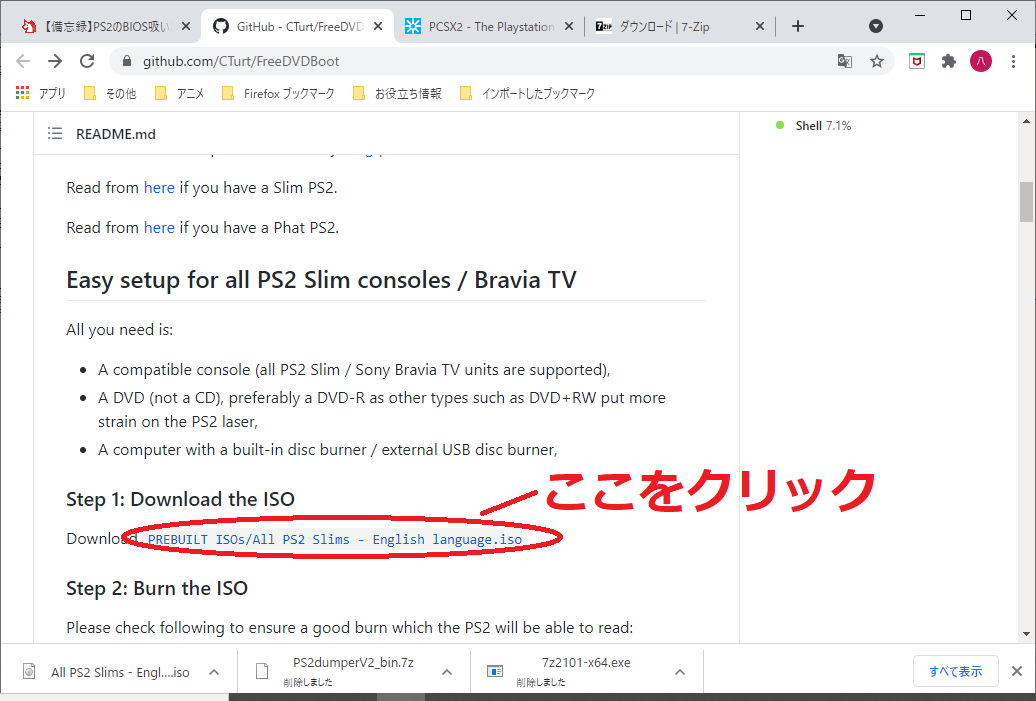Viewport: 1036px width, 701px height.
Task: Select the GitHub CTurt/FreeDVDBoot tab
Action: click(x=297, y=26)
